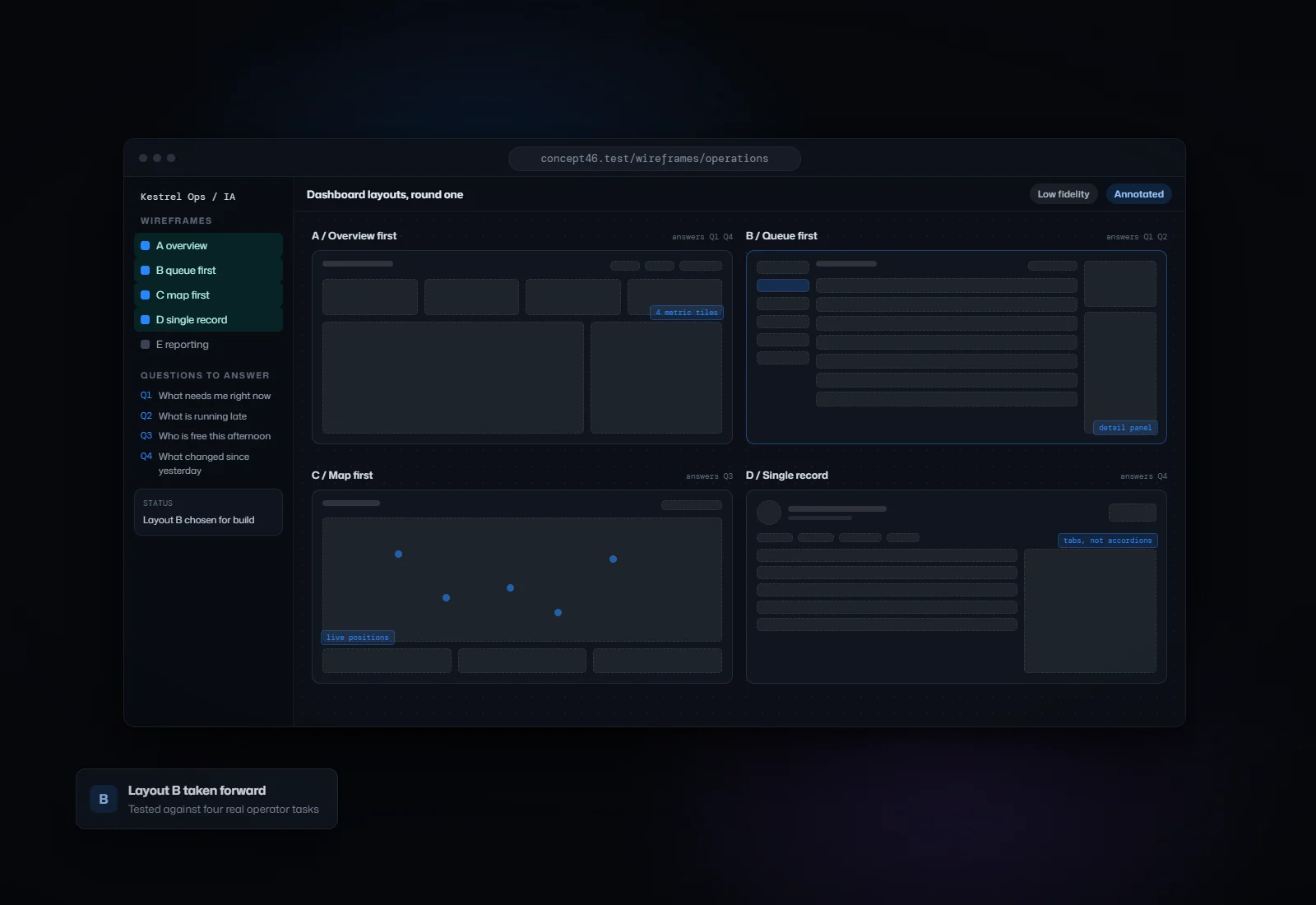Open question Q3 Who is free this afternoon
Image resolution: width=1316 pixels, height=905 pixels.
point(206,436)
